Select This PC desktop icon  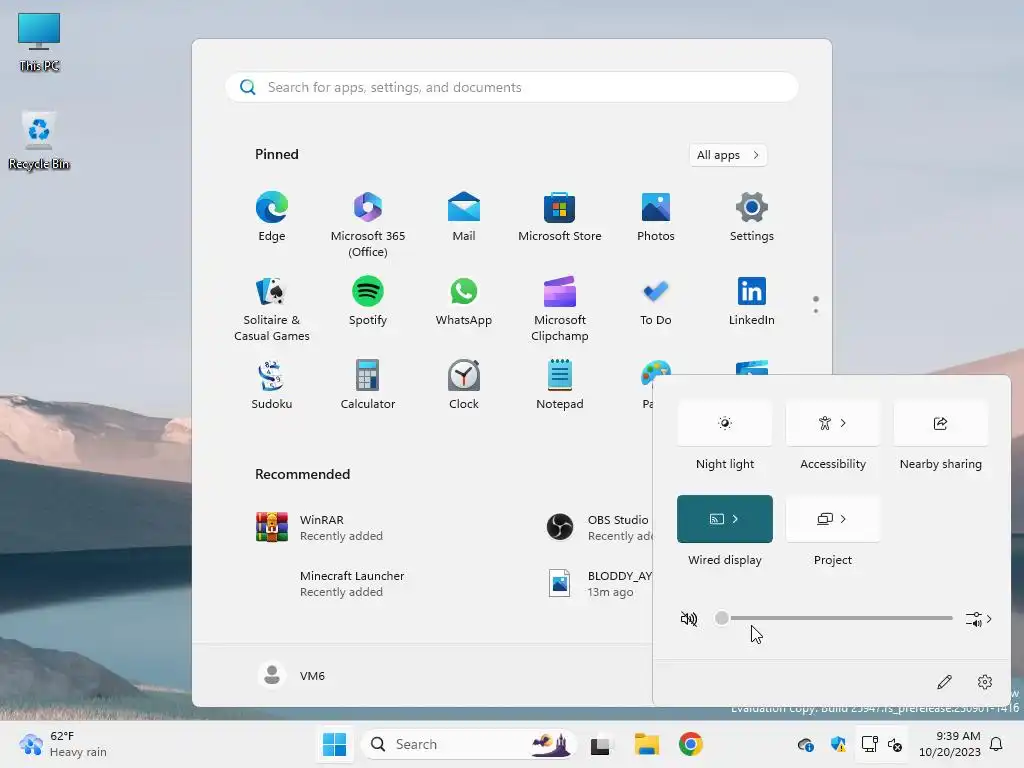(39, 42)
